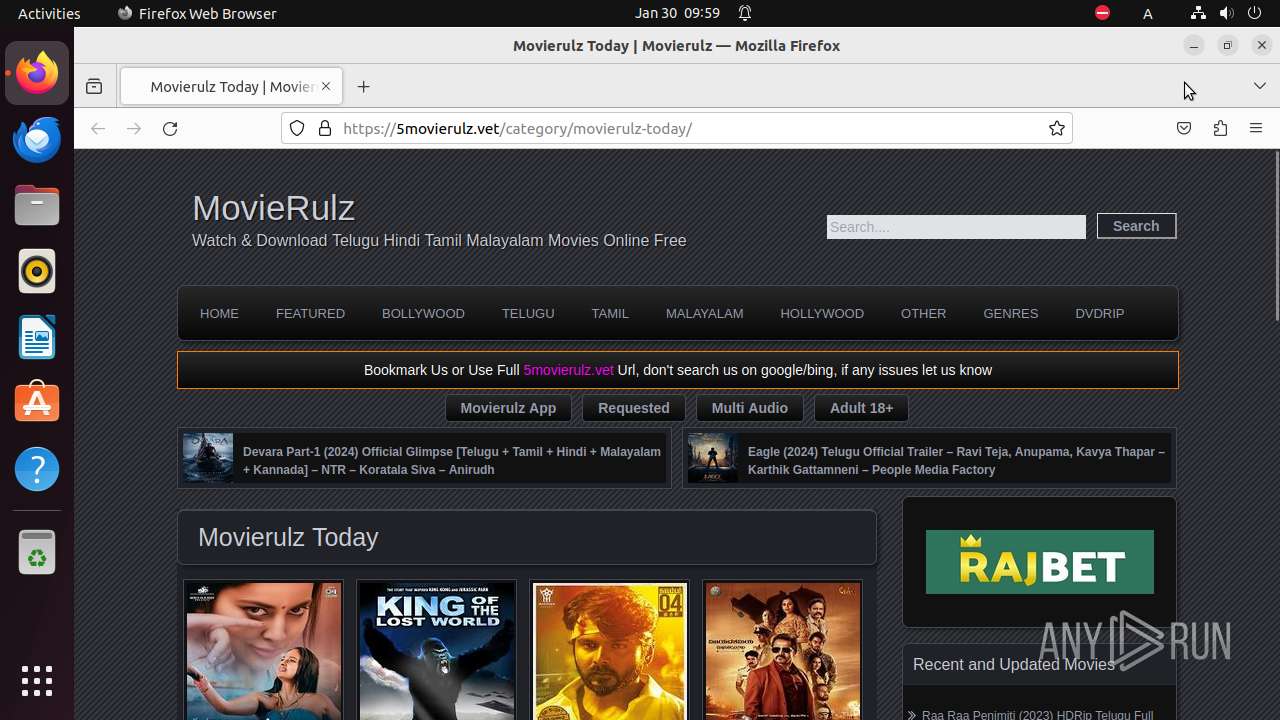Open network status icon in system tray

coord(1198,13)
